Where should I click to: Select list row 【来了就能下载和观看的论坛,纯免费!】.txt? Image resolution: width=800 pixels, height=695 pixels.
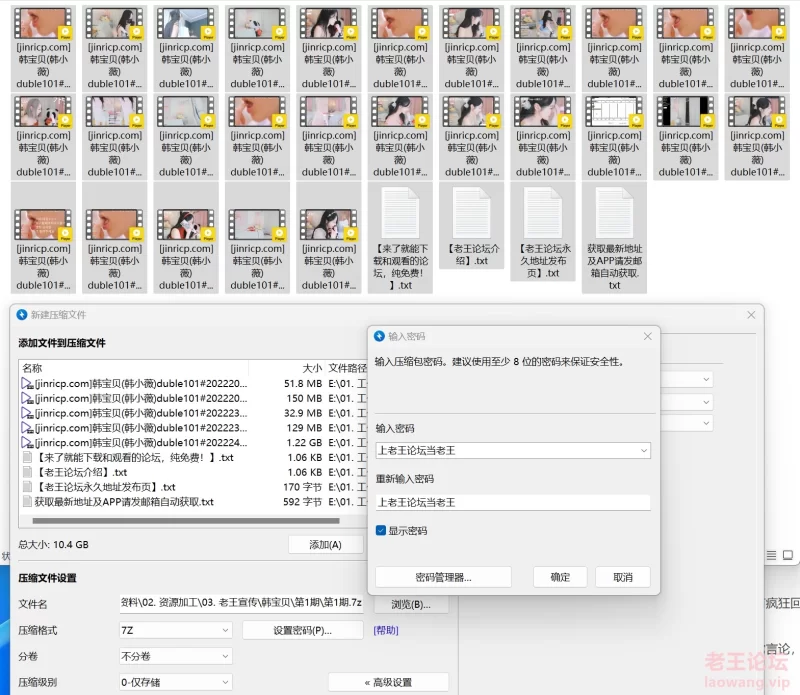193,458
